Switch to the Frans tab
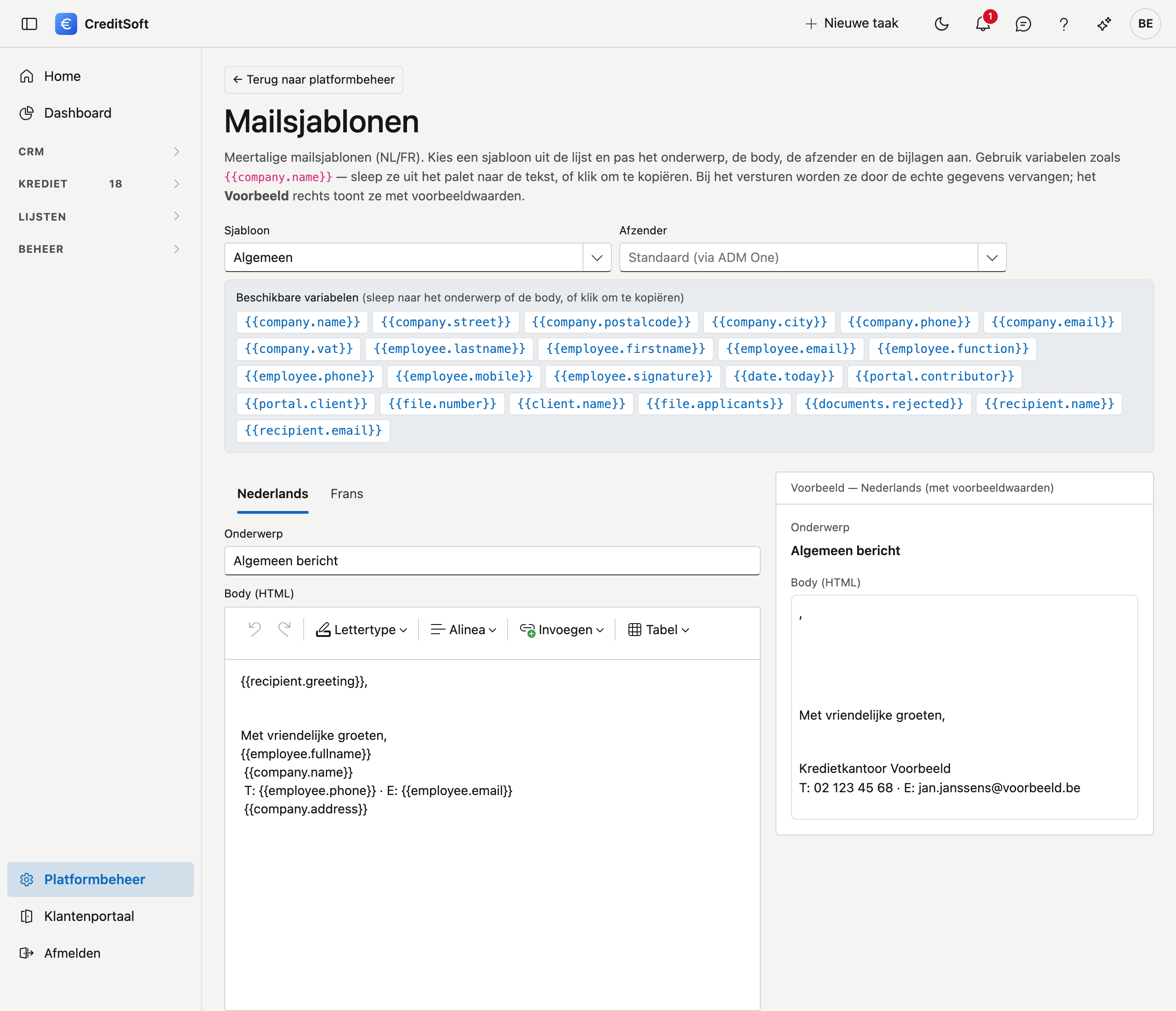This screenshot has height=1011, width=1176. tap(347, 494)
